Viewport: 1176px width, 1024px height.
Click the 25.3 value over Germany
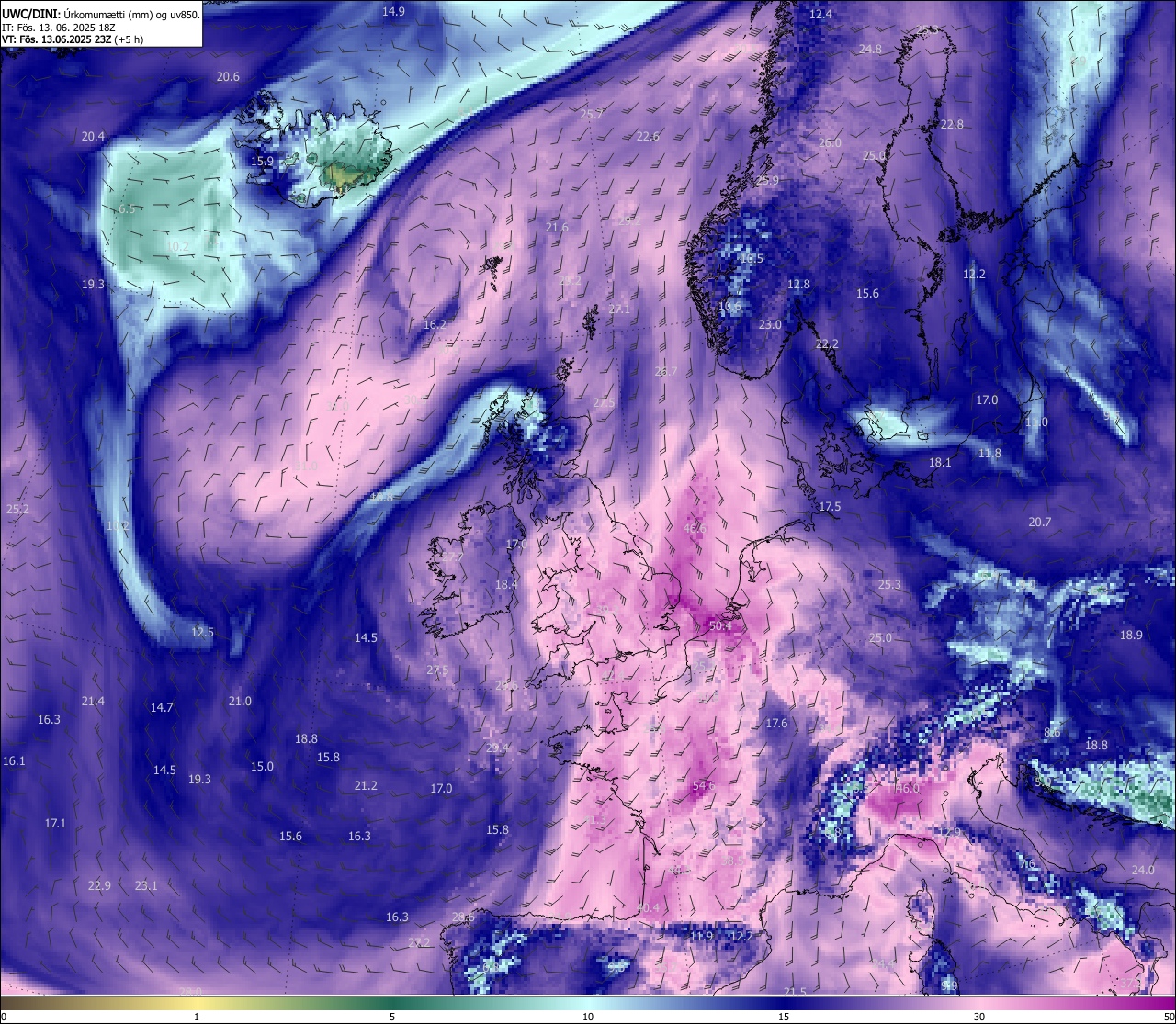tap(889, 584)
